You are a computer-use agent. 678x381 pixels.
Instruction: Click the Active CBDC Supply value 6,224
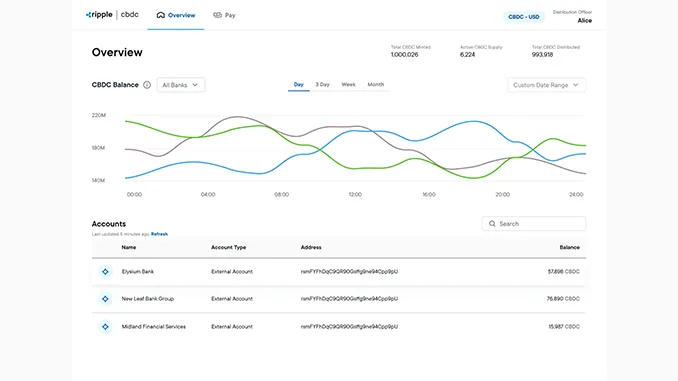click(x=467, y=54)
